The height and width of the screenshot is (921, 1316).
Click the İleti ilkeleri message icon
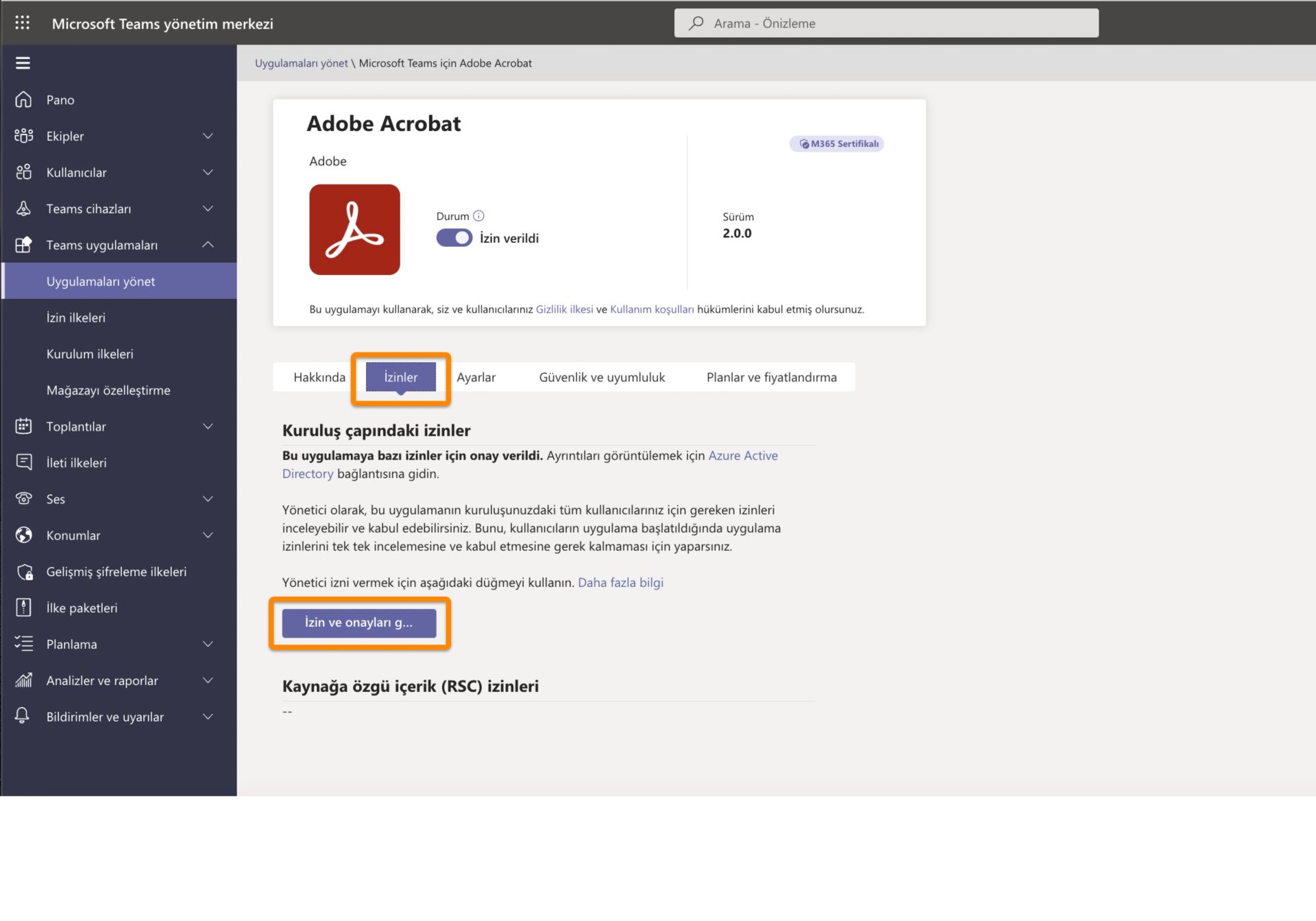click(x=23, y=462)
